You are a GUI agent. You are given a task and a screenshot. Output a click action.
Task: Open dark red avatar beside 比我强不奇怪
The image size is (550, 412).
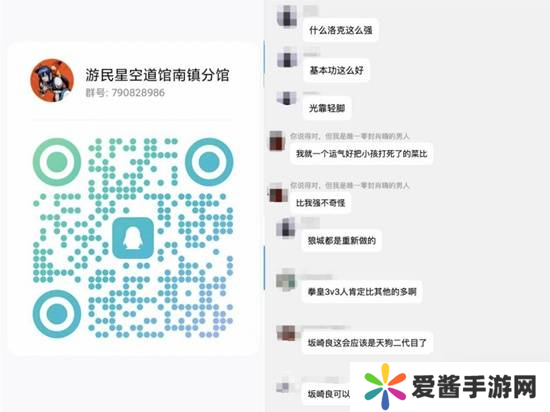coord(278,193)
